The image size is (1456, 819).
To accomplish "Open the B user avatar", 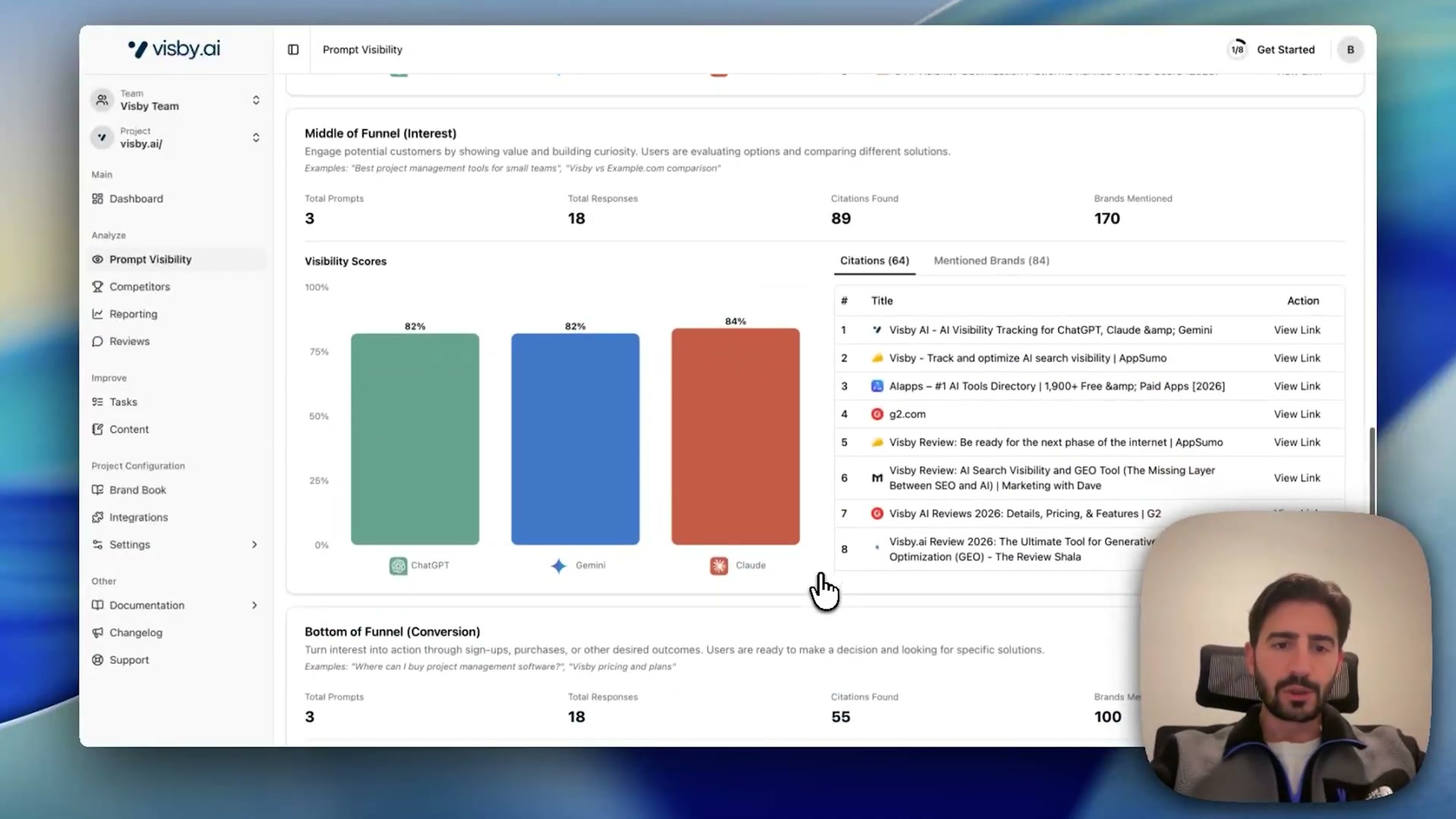I will (x=1350, y=49).
